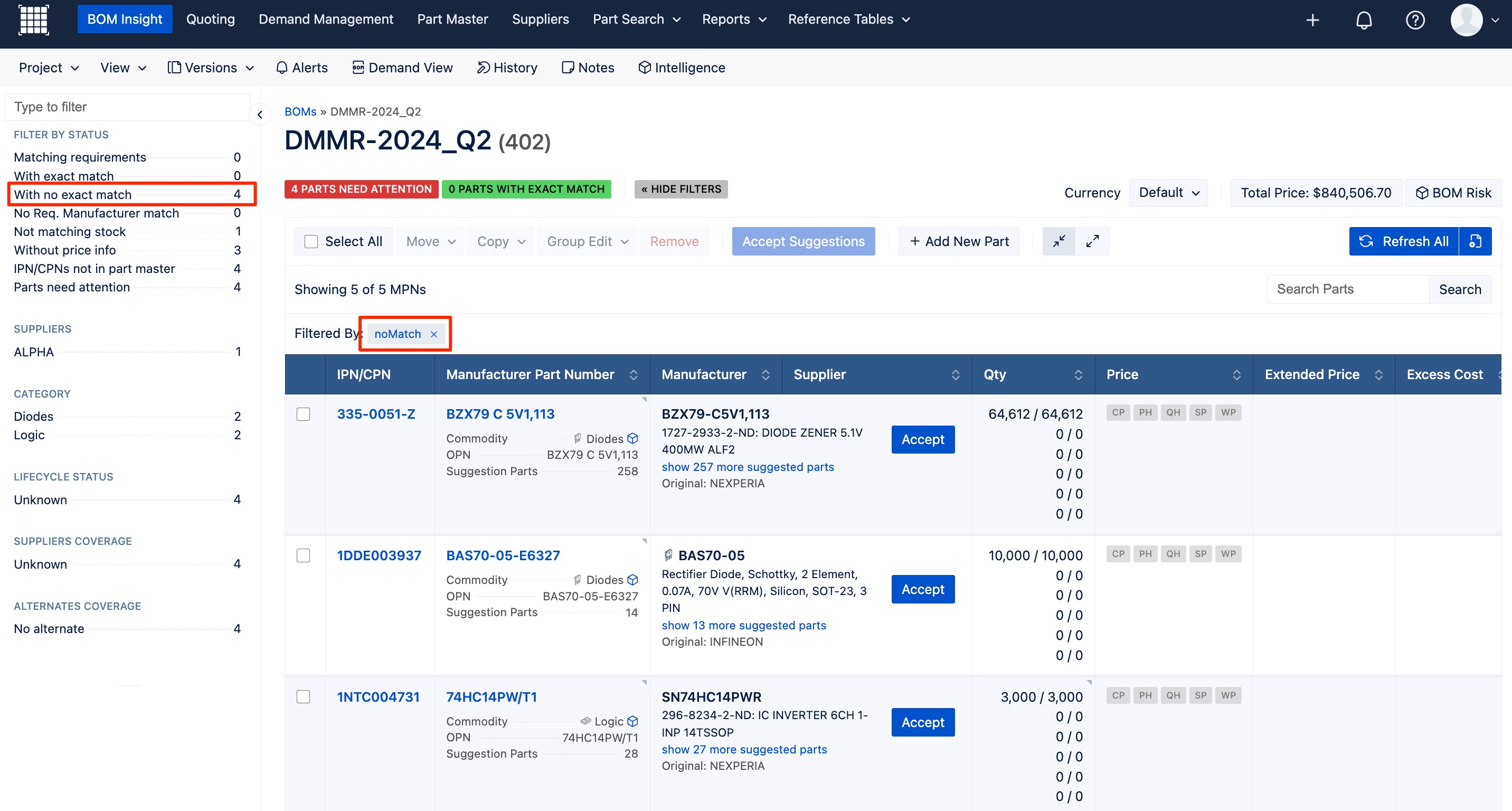Collapse the filter sidebar with the chevron
Viewport: 1512px width, 811px height.
260,115
